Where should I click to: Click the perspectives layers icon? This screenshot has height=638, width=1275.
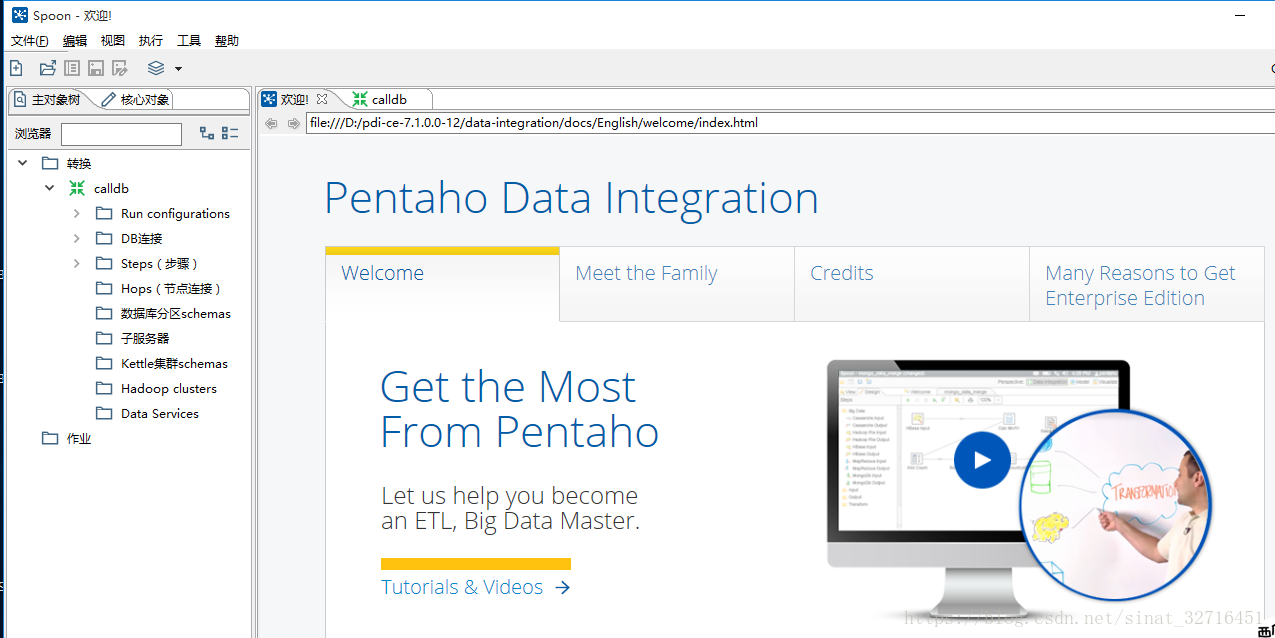pos(156,68)
